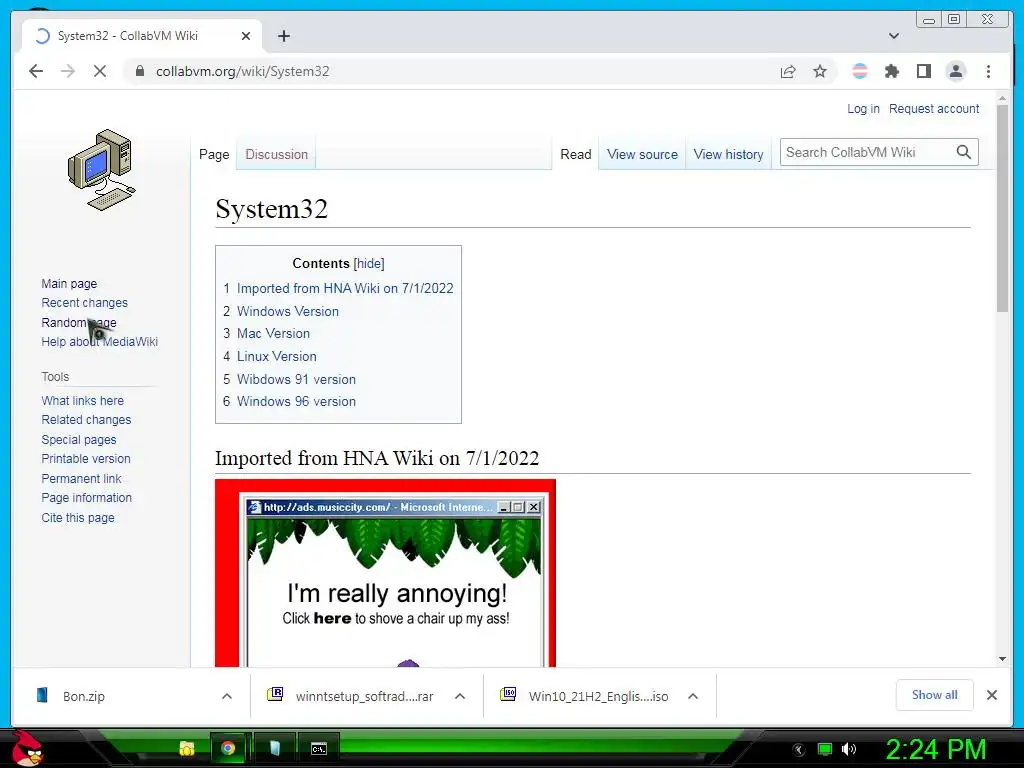
Task: Open the Request account link
Action: click(934, 108)
